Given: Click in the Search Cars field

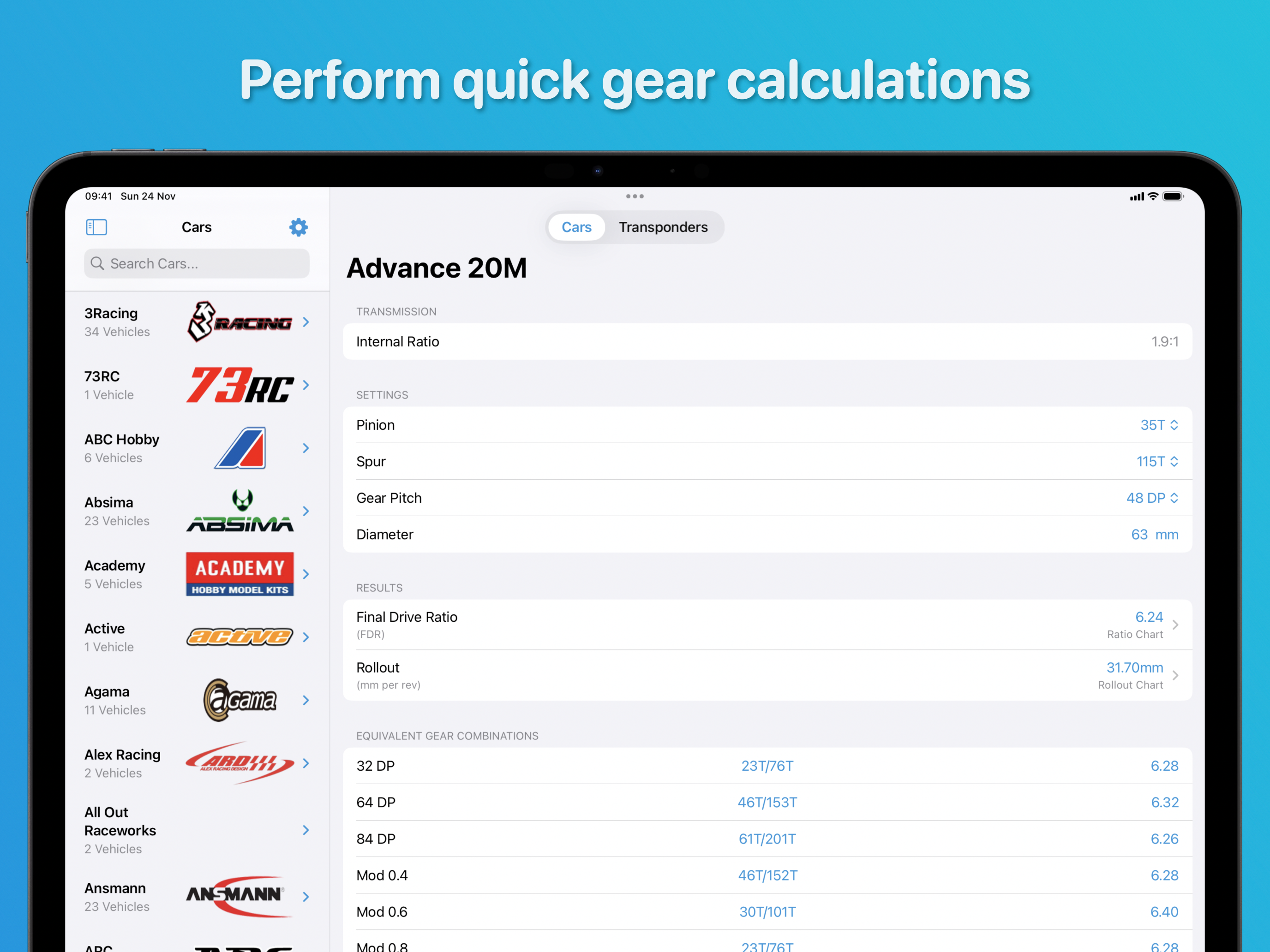Looking at the screenshot, I should [x=197, y=263].
